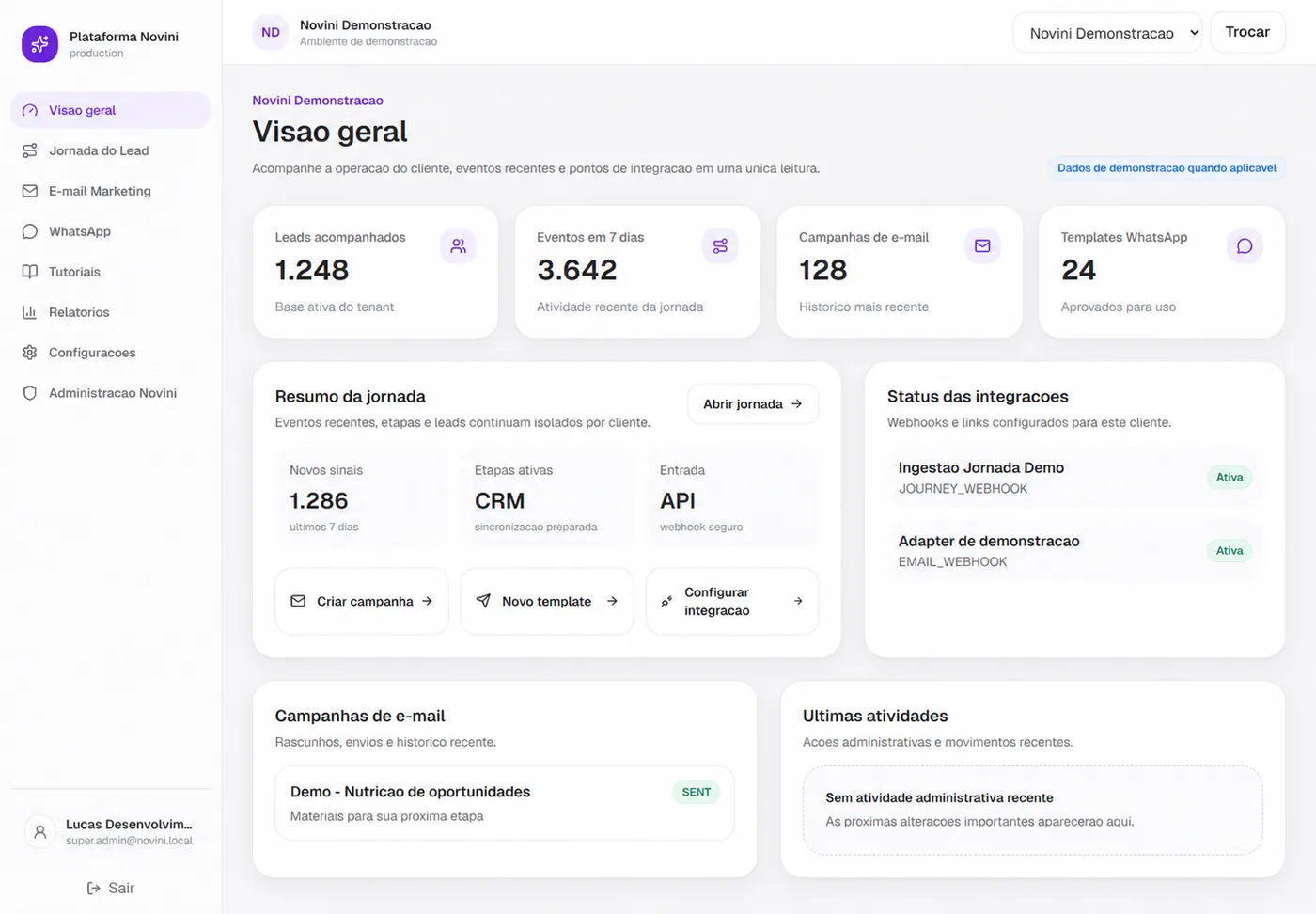The image size is (1316, 914).
Task: Click the Trocar button
Action: [1247, 32]
